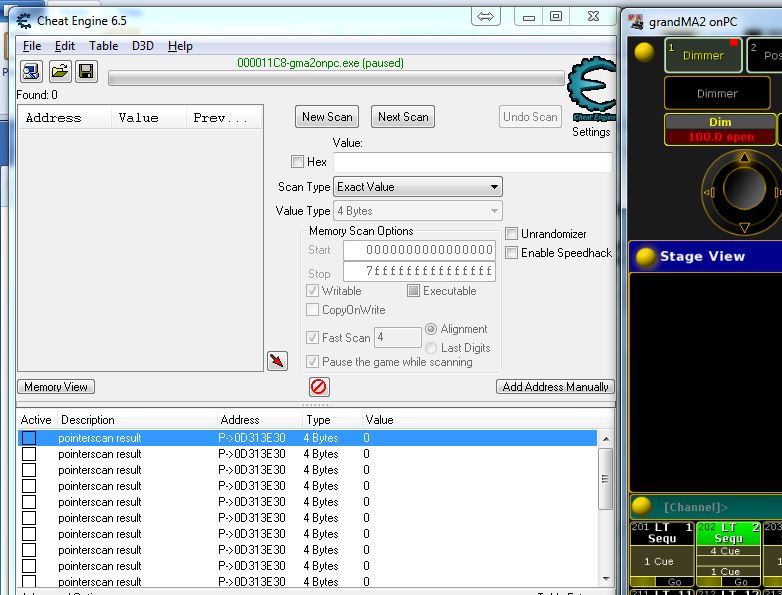This screenshot has height=595, width=782.
Task: Toggle the Writable checkbox
Action: [x=312, y=290]
